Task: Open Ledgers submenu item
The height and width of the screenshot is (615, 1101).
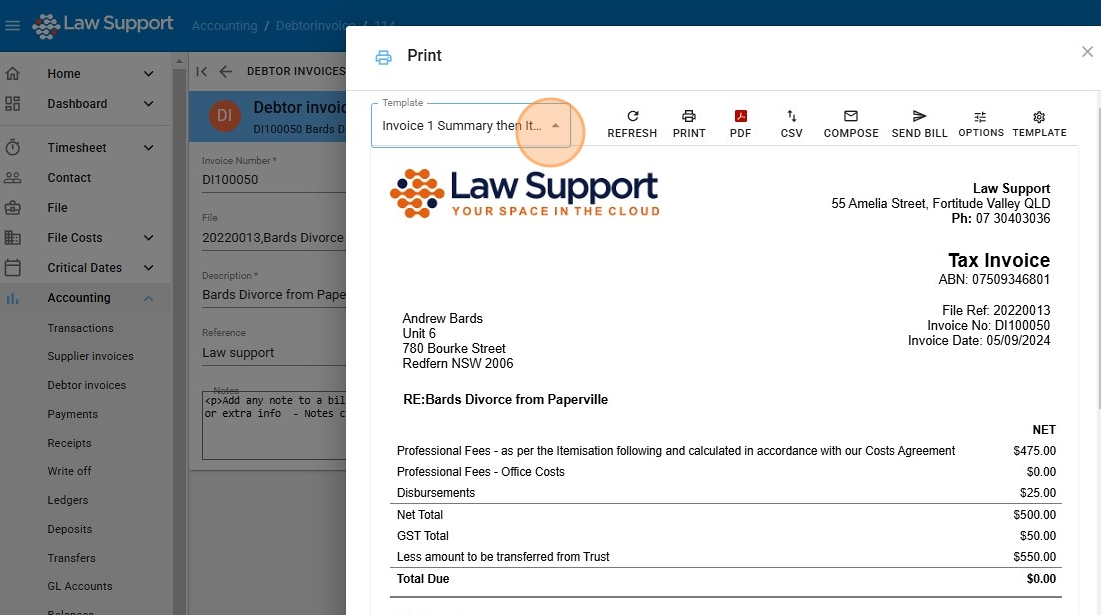Action: (67, 500)
